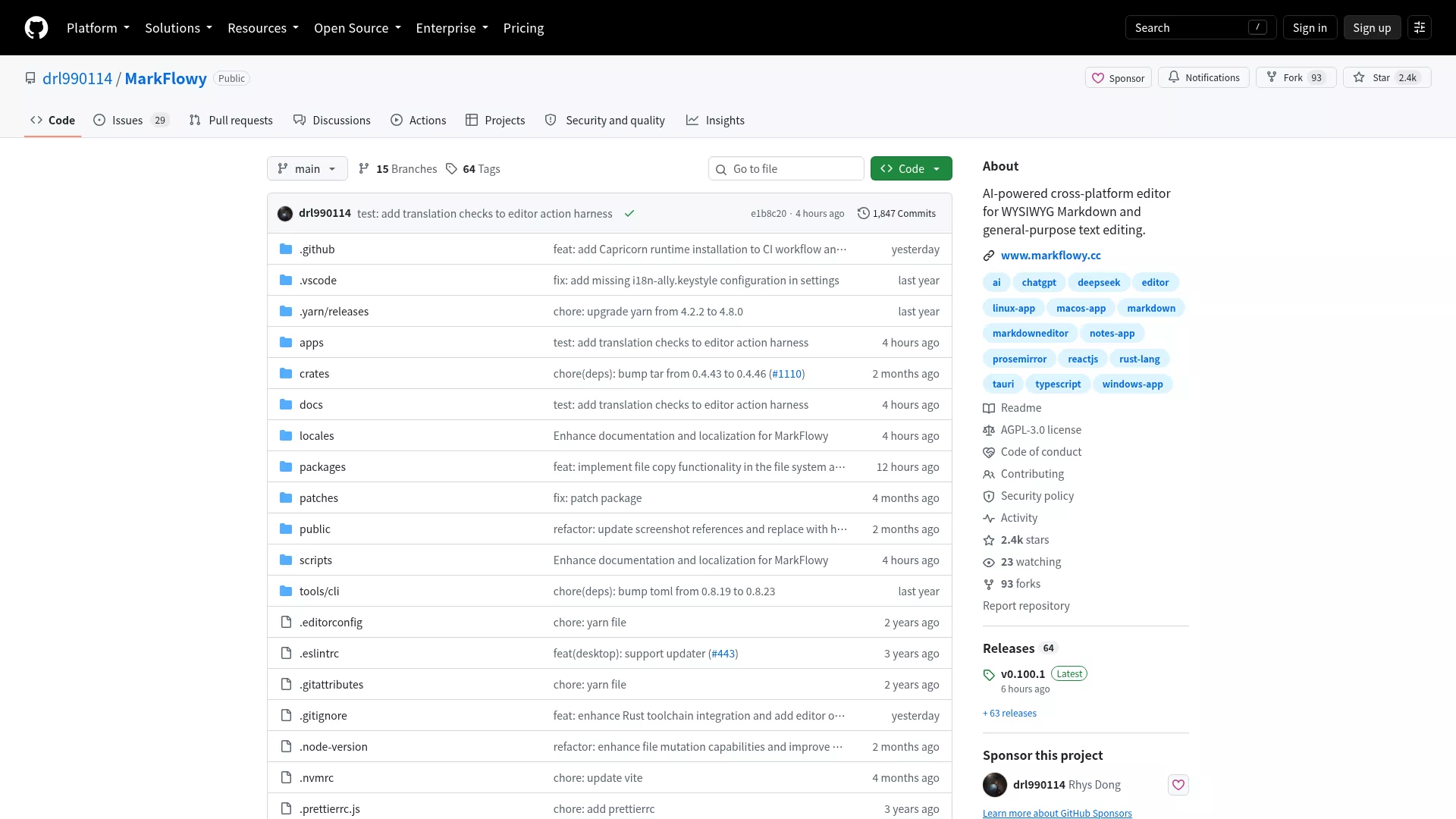Click the apps folder icon
Screen dimensions: 1456x819
286,343
